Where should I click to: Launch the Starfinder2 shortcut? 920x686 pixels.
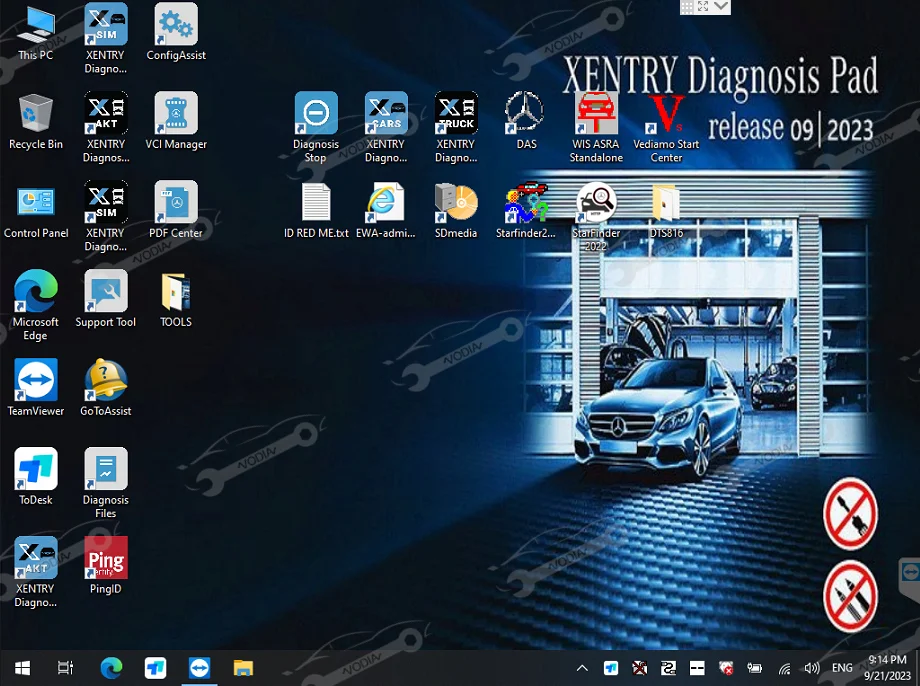click(x=526, y=211)
